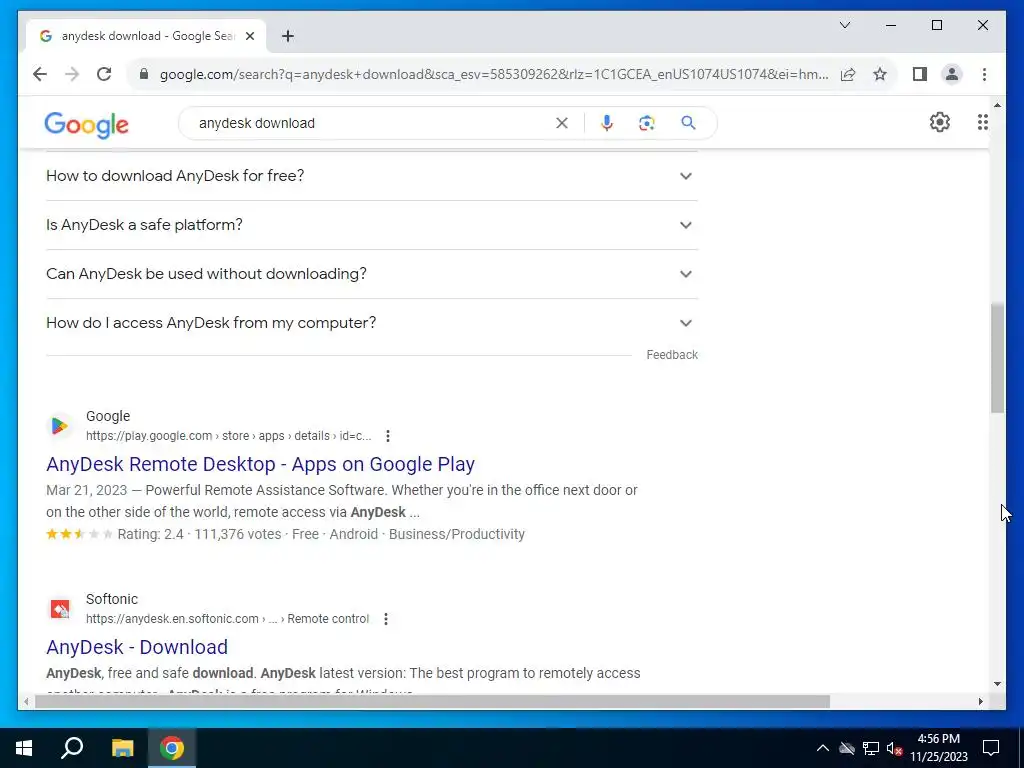Open a new tab
This screenshot has height=768, width=1024.
click(287, 36)
